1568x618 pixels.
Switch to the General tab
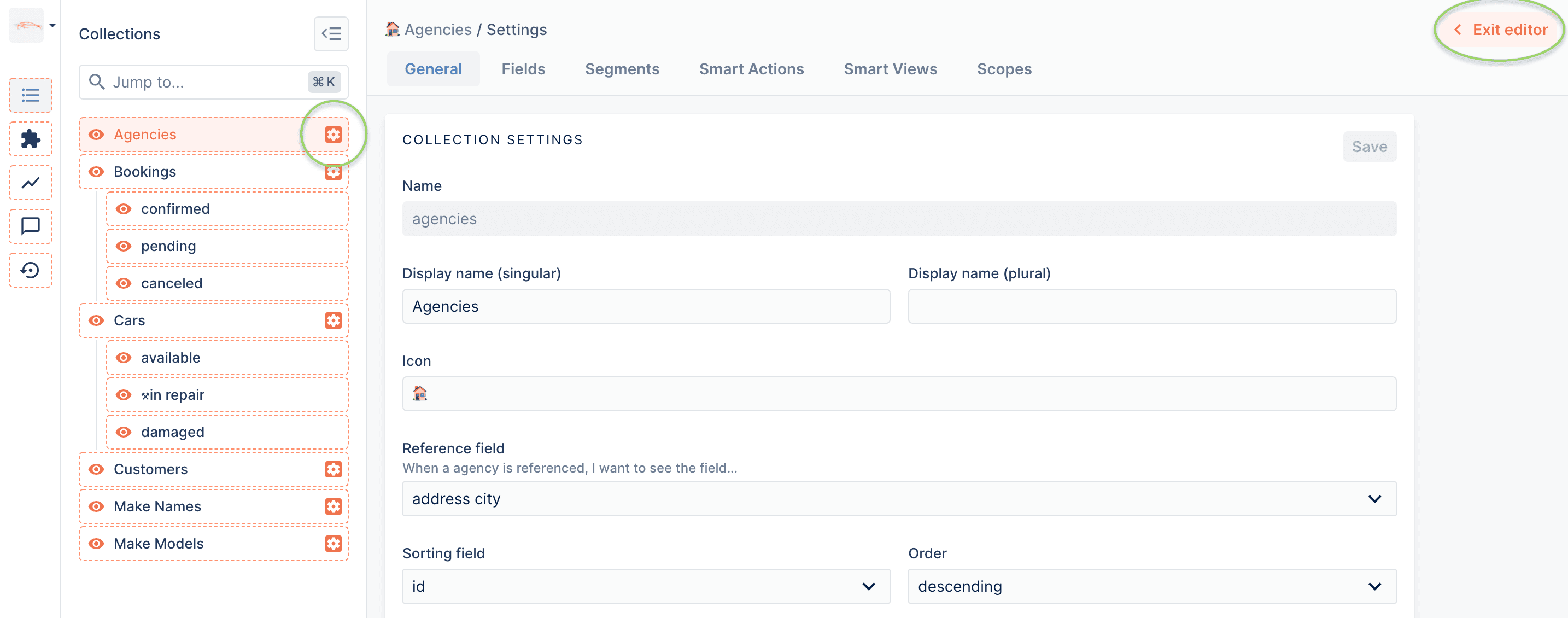[434, 69]
